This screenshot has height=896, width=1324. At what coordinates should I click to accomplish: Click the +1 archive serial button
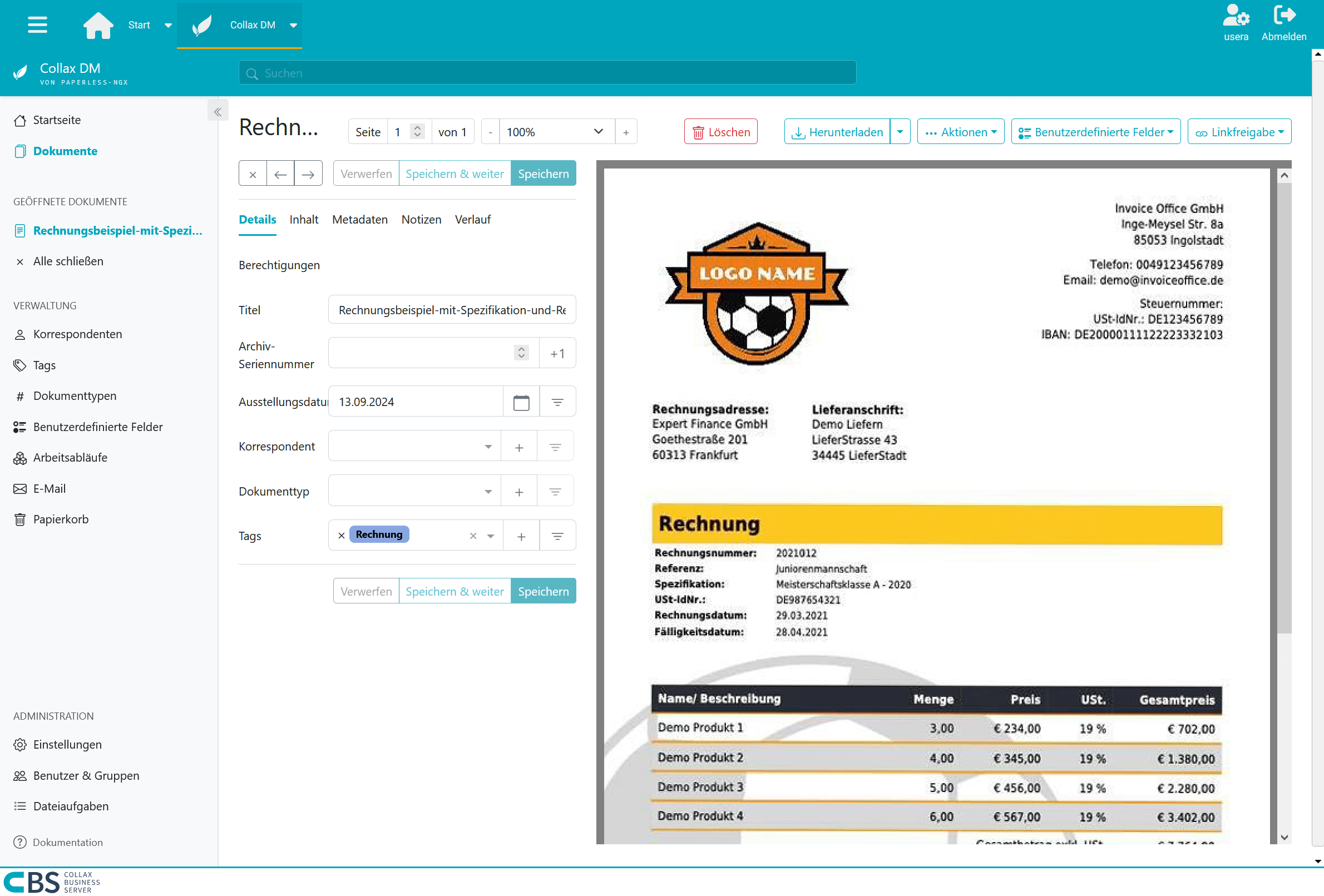pos(557,353)
